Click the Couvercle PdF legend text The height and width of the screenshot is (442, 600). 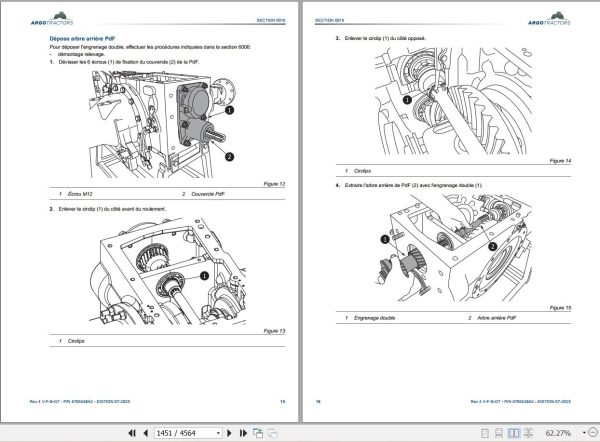coord(208,194)
